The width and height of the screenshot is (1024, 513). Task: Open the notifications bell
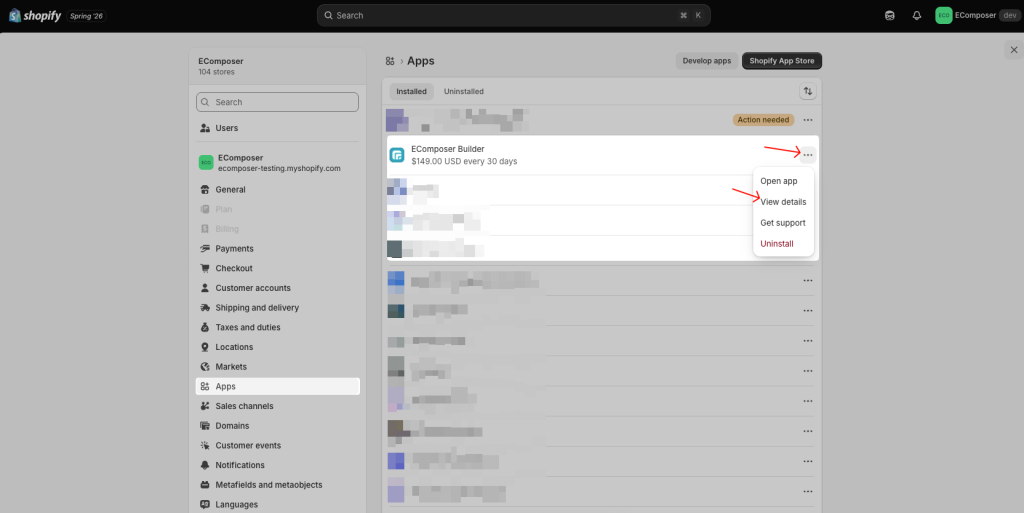coord(917,16)
